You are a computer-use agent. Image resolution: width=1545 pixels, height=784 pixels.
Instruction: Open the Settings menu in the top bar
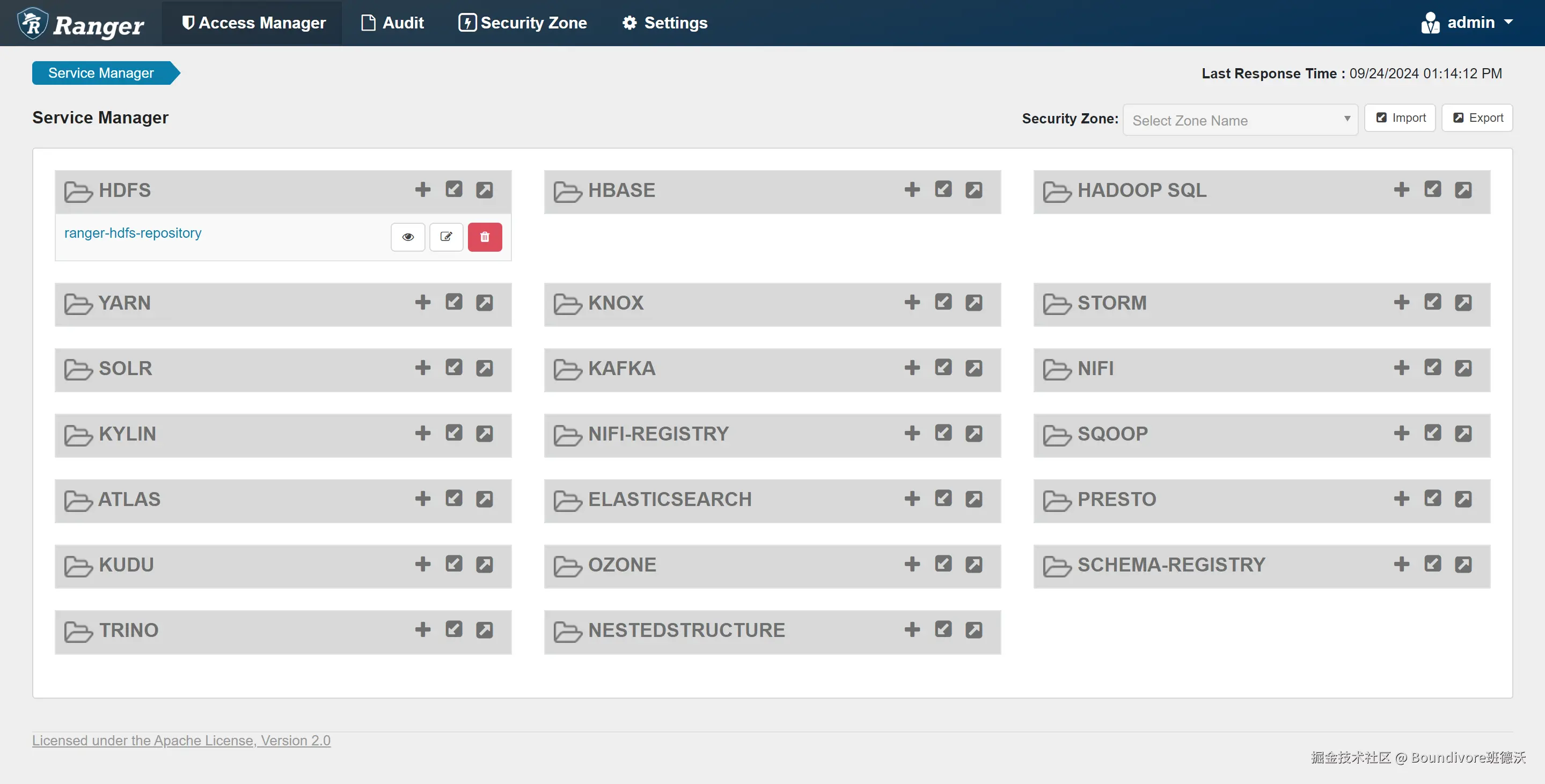pos(664,23)
